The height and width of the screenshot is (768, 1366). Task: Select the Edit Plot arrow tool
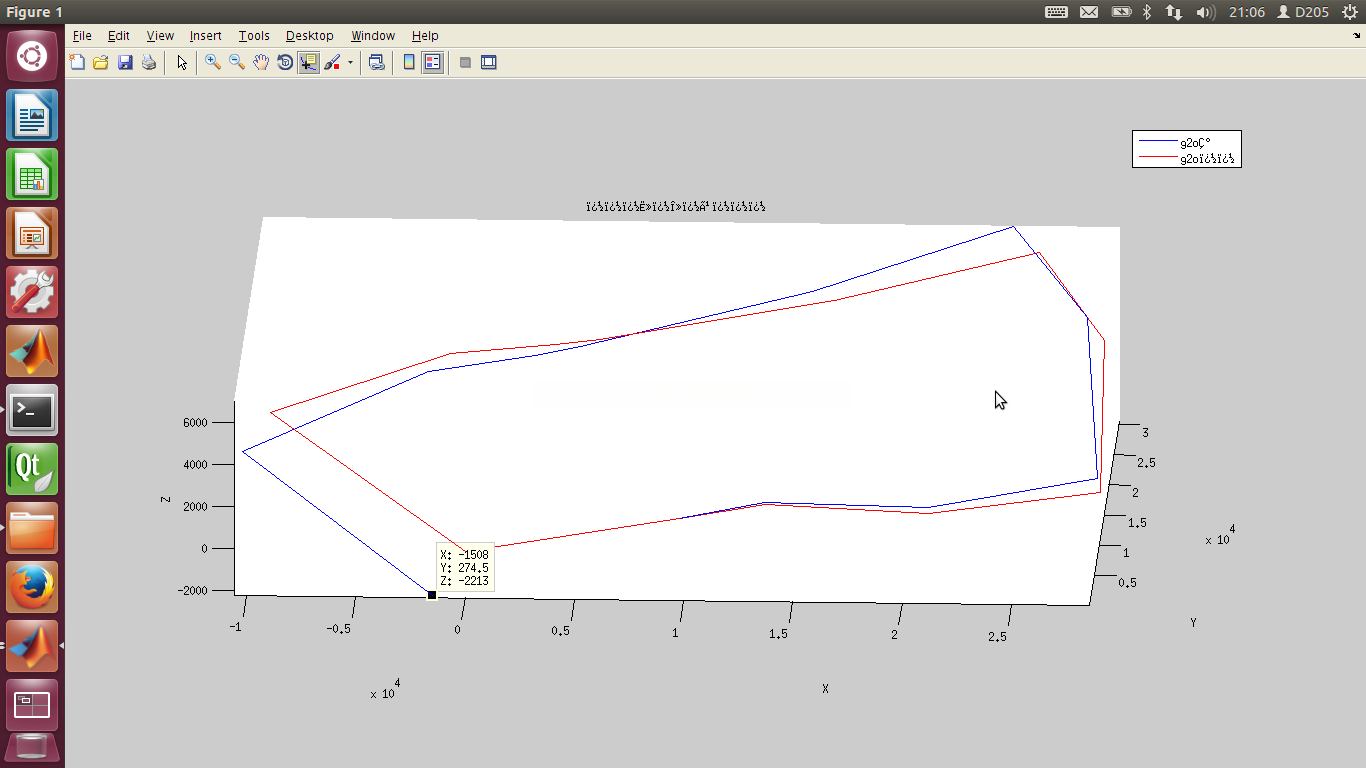point(182,62)
